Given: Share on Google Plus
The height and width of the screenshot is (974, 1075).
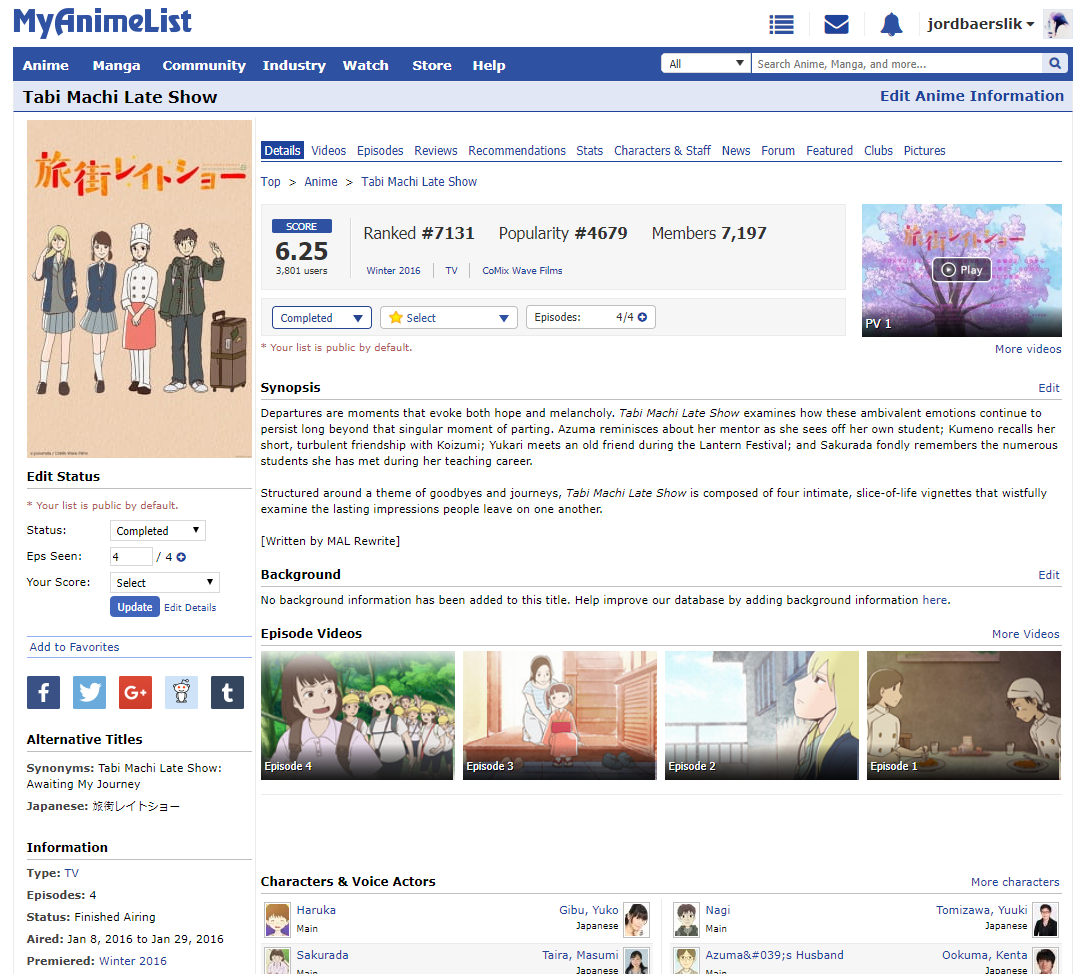Looking at the screenshot, I should click(135, 692).
